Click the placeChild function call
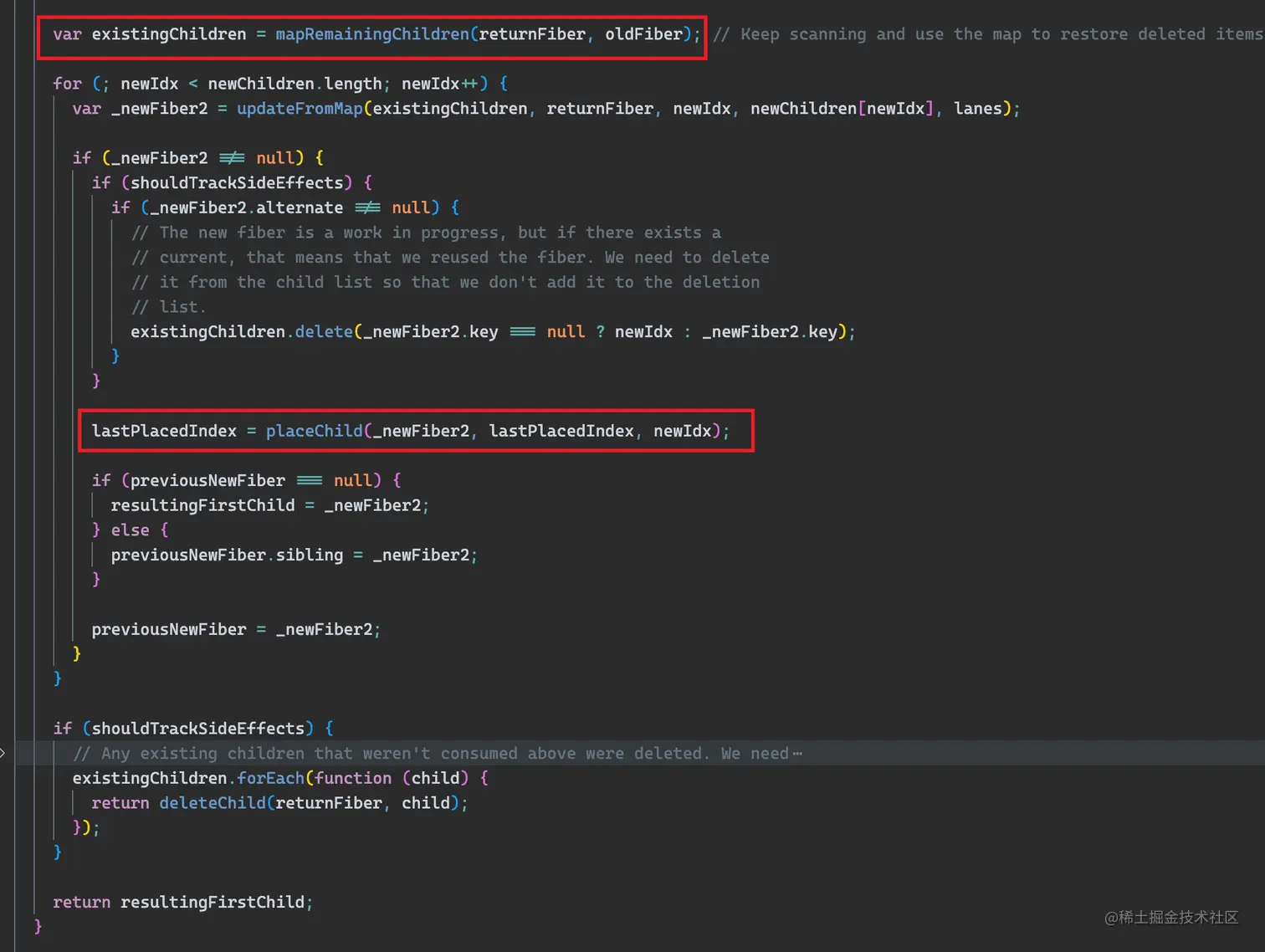This screenshot has height=952, width=1265. point(315,431)
